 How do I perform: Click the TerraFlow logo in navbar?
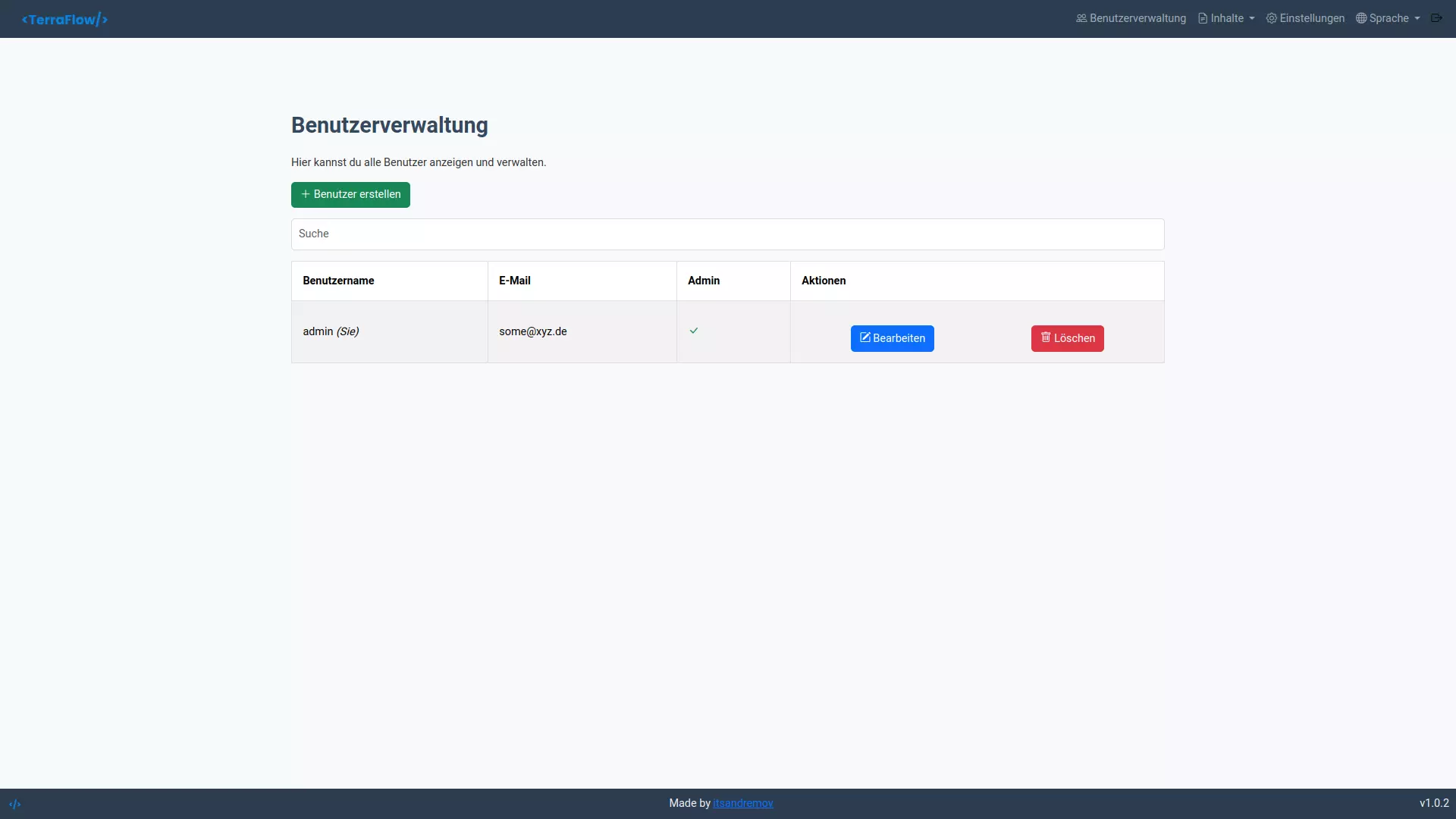click(64, 19)
